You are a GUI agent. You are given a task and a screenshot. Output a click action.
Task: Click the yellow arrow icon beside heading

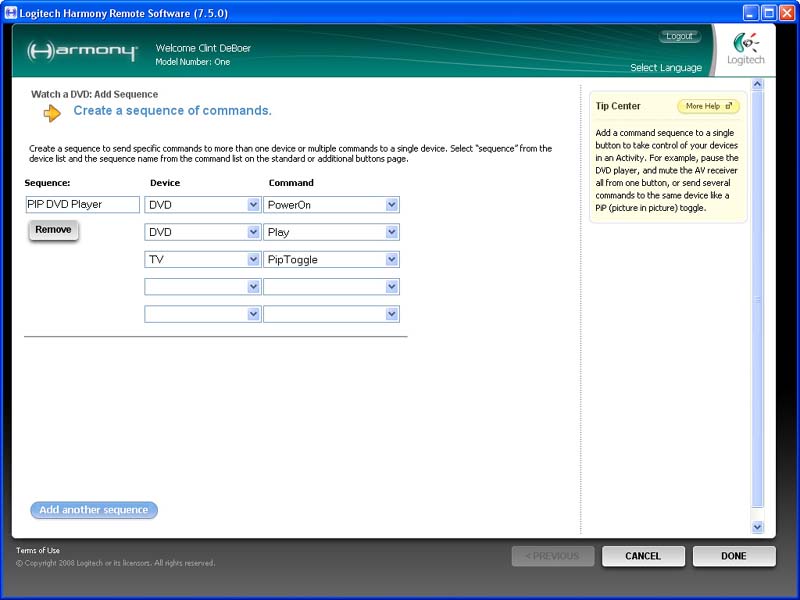point(53,112)
